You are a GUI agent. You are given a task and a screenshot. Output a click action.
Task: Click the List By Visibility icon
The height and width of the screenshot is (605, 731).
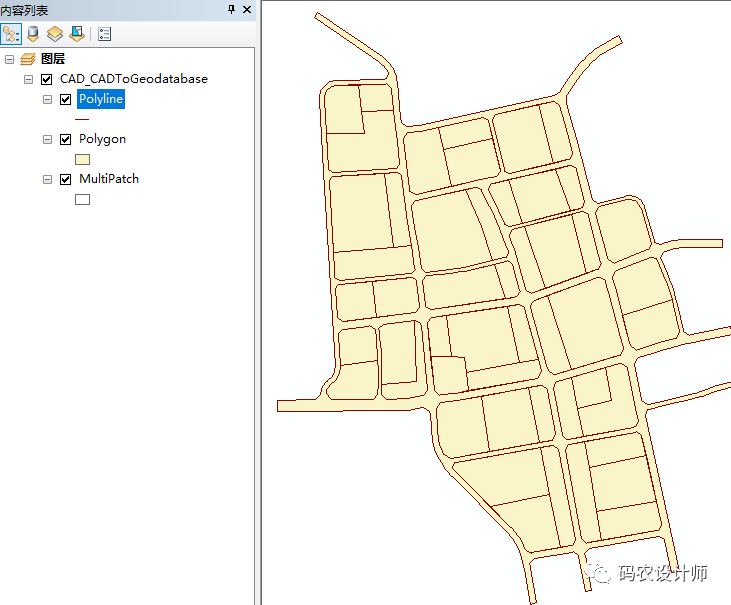55,34
